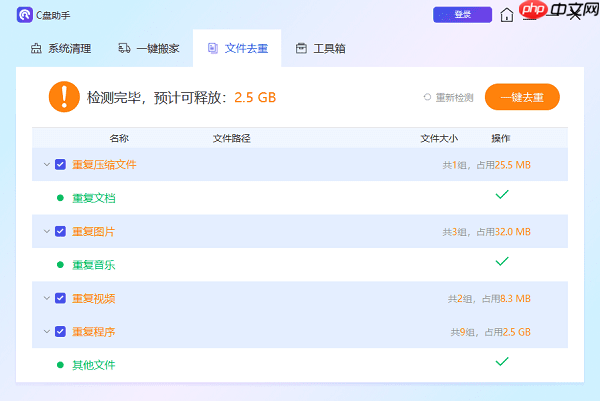
Task: Open the 一键搬家 tab
Action: coord(150,48)
